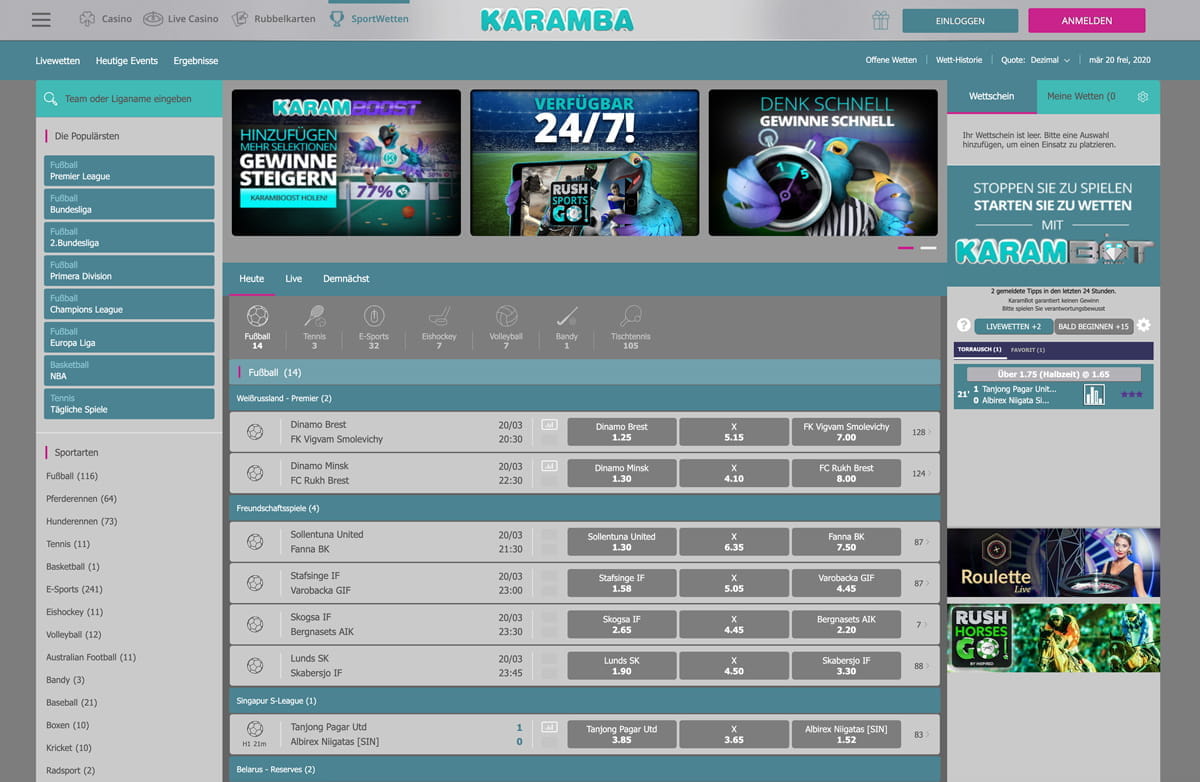The height and width of the screenshot is (782, 1200).
Task: Open statistics icon for Tanjong Pagar match
Action: [549, 728]
